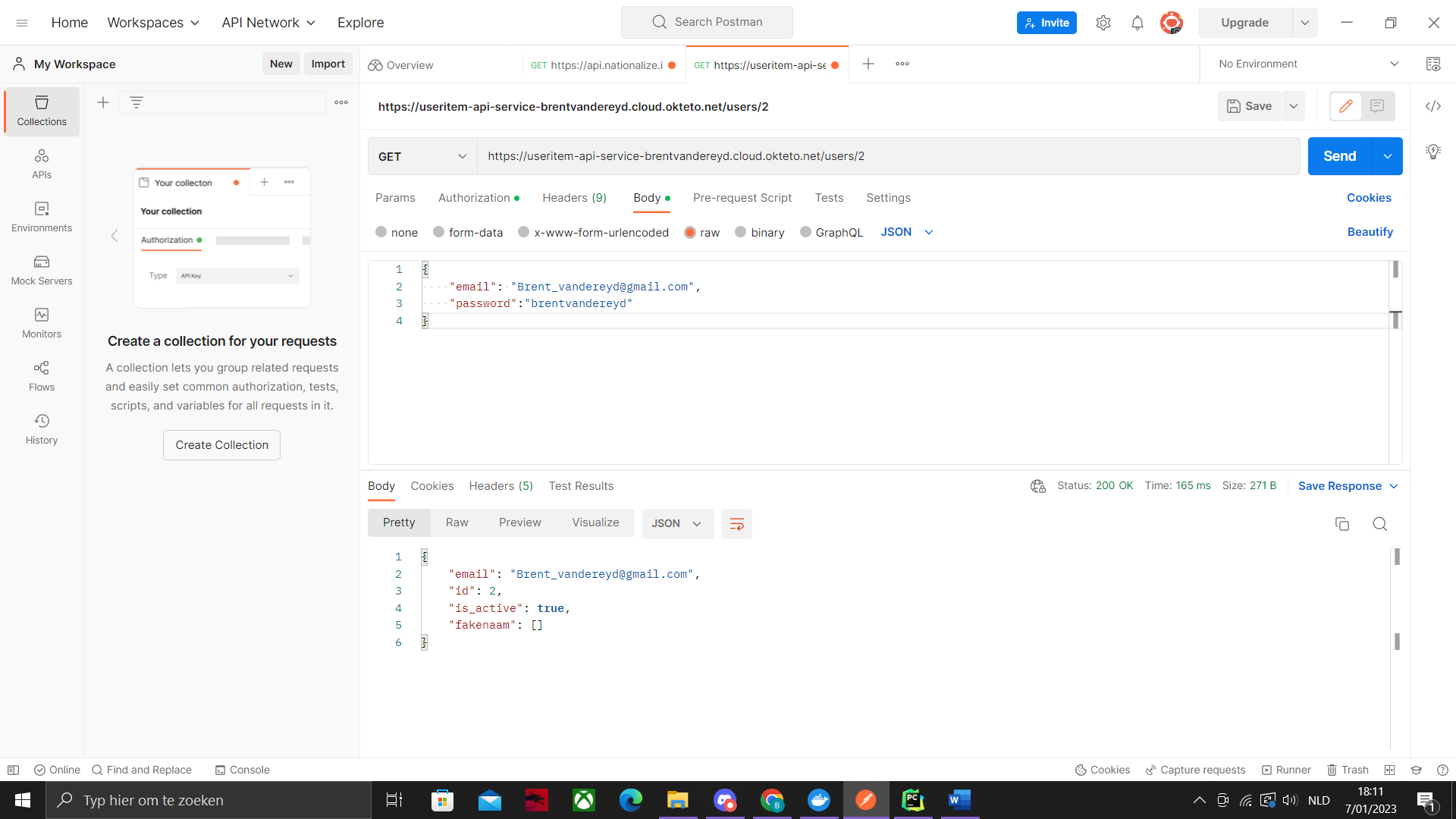Open the HTTP method dropdown
The width and height of the screenshot is (1456, 819).
[422, 156]
